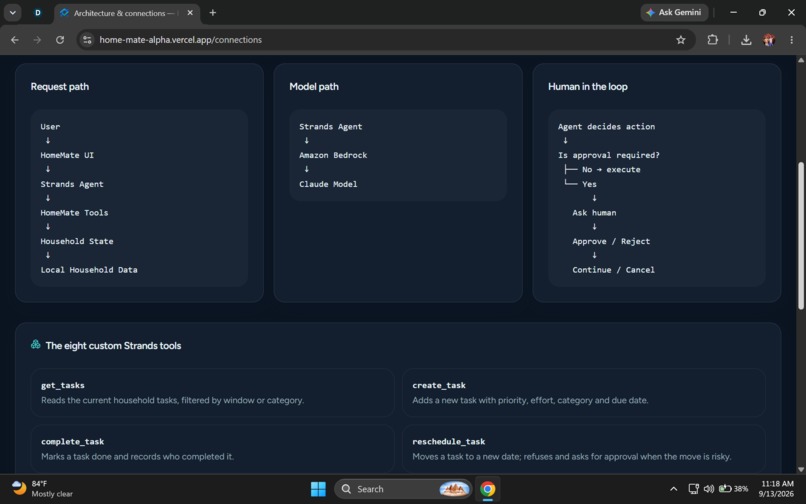
Task: Click the Human in the loop heading
Action: click(x=588, y=86)
